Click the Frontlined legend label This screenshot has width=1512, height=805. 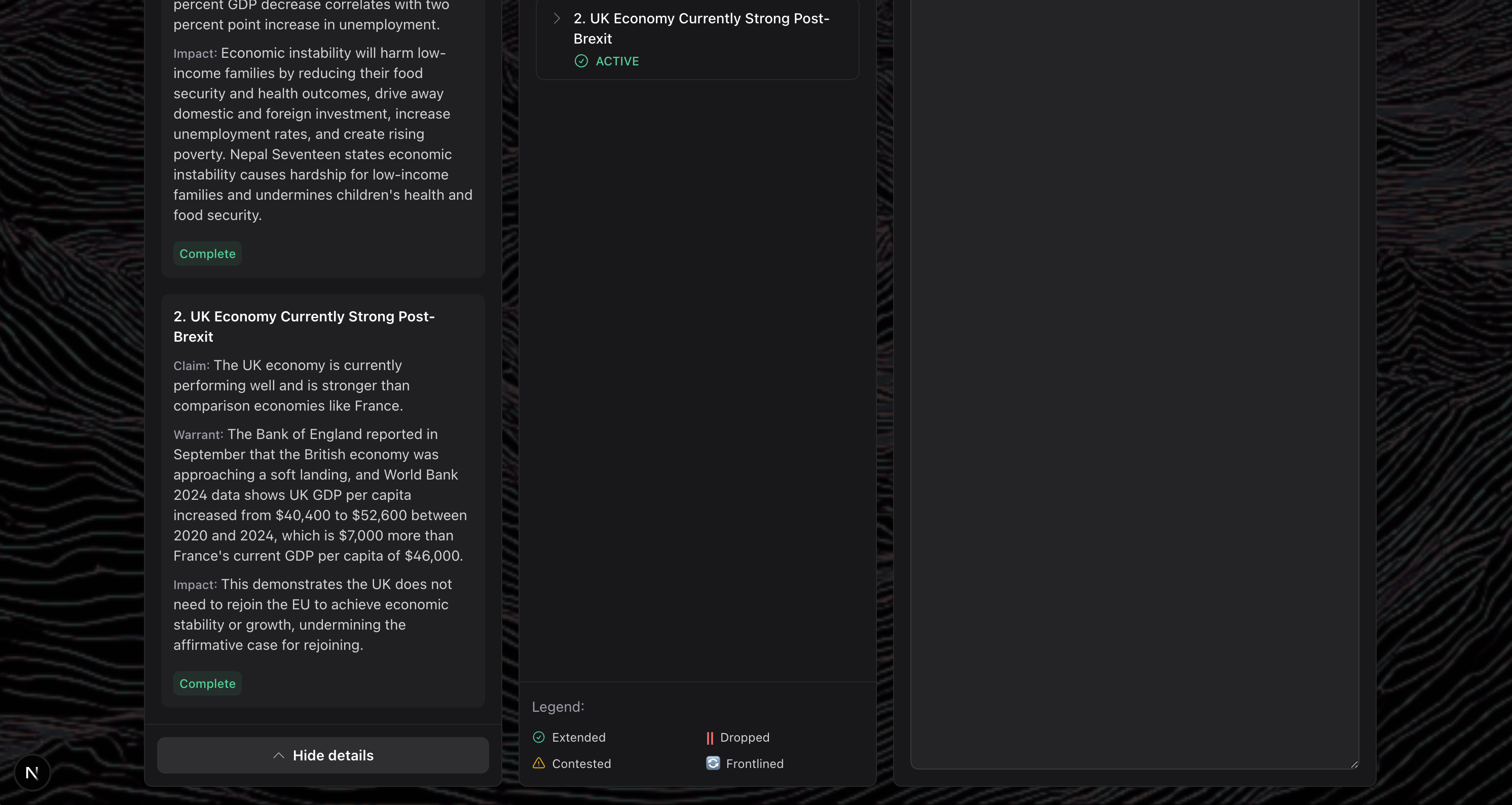tap(754, 763)
